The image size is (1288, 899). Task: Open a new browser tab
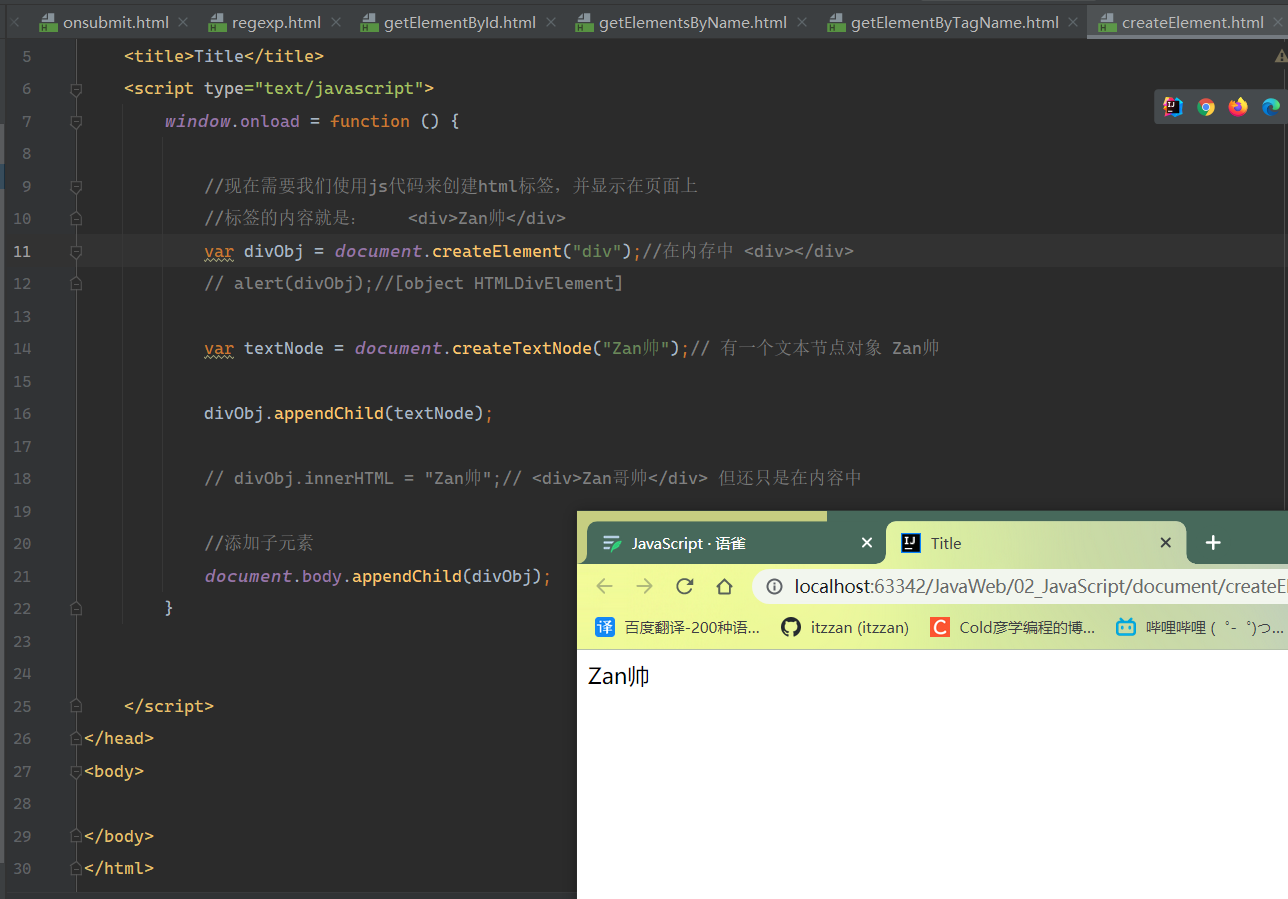click(x=1213, y=542)
